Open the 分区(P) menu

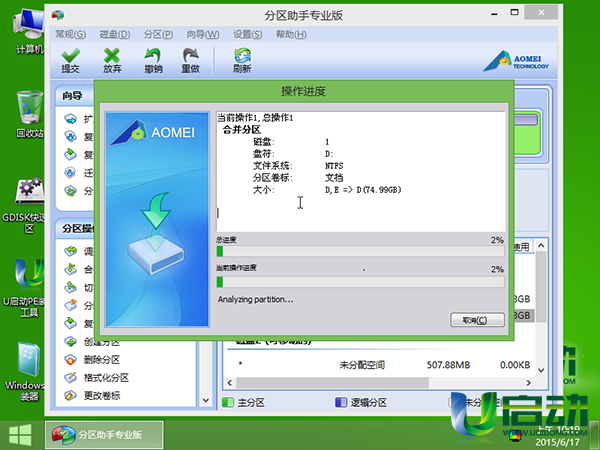(158, 34)
